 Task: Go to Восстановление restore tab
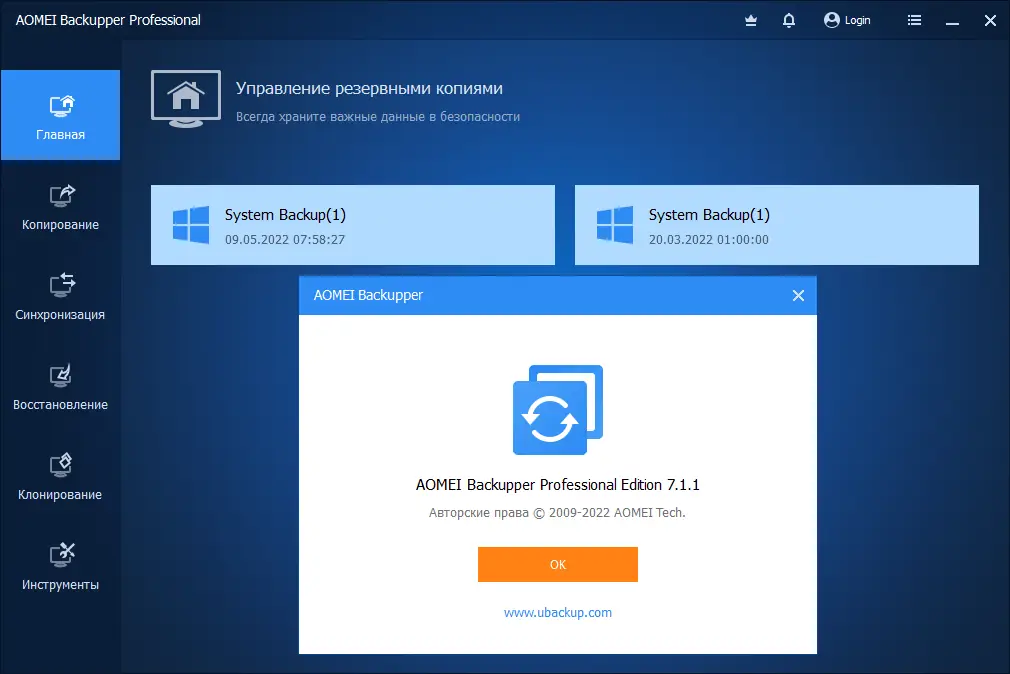61,387
